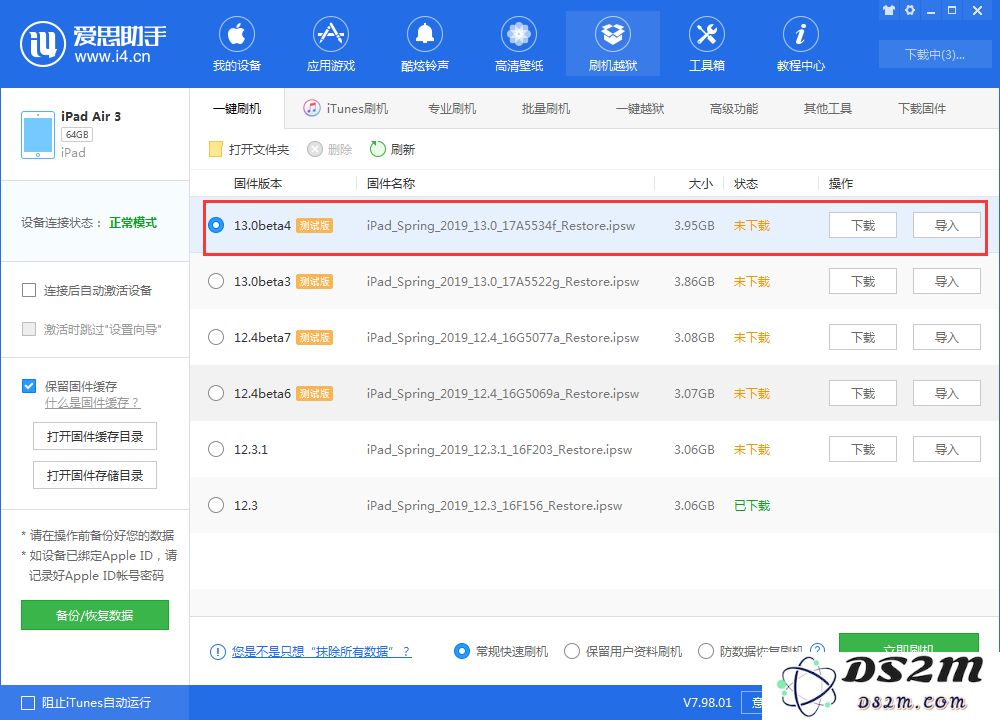
Task: Download the 12.3.1 firmware
Action: point(863,450)
